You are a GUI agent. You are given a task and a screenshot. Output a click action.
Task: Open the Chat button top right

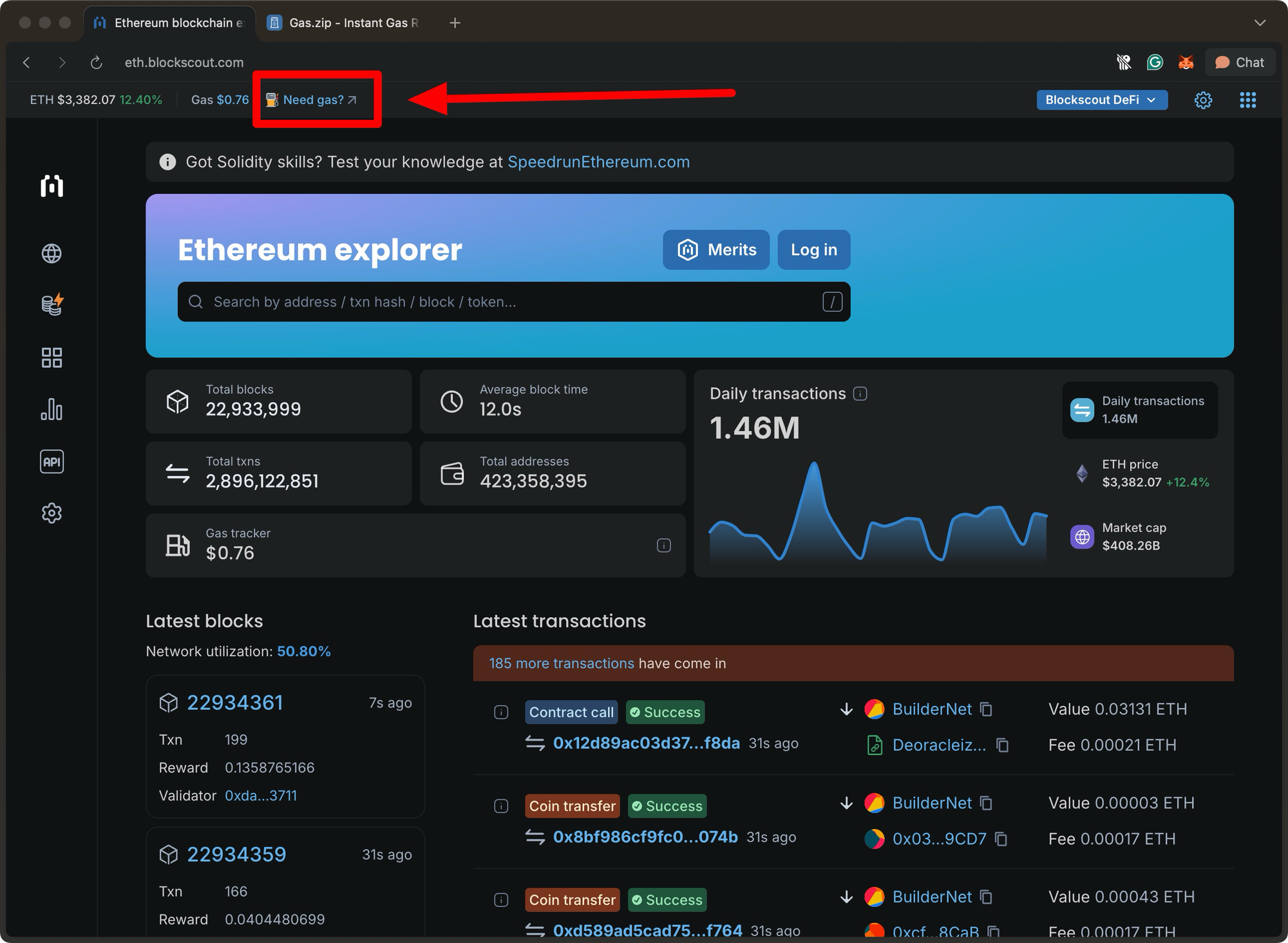pyautogui.click(x=1240, y=62)
